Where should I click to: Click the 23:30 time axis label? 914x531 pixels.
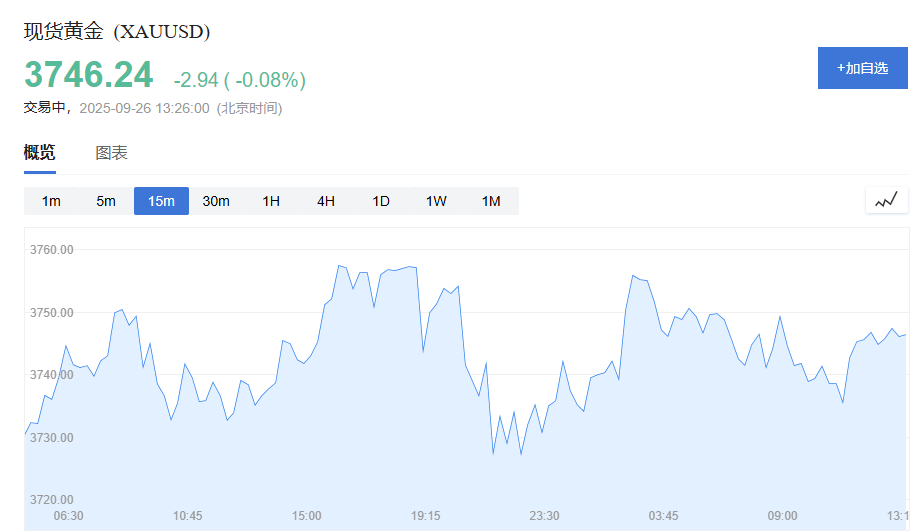click(x=544, y=516)
